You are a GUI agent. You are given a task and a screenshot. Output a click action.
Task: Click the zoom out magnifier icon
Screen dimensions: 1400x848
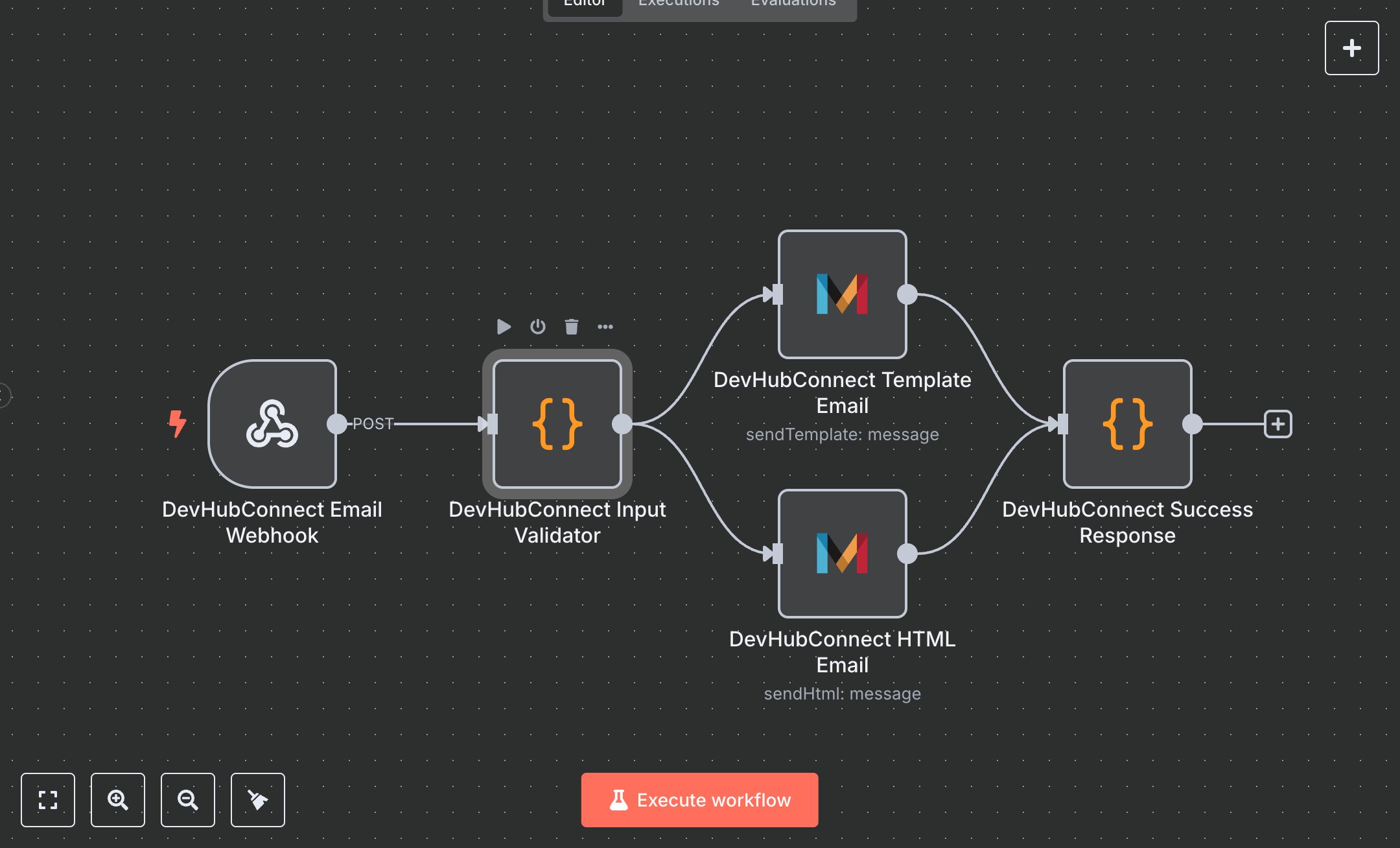click(188, 800)
